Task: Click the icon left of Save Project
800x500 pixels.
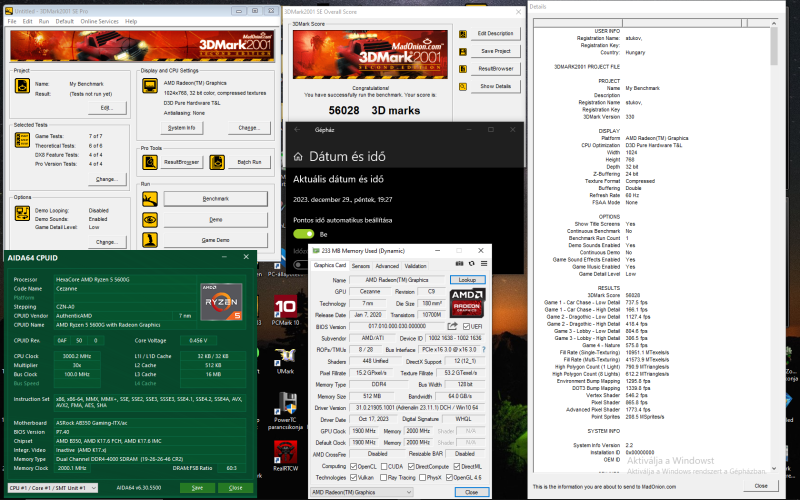Action: [463, 52]
